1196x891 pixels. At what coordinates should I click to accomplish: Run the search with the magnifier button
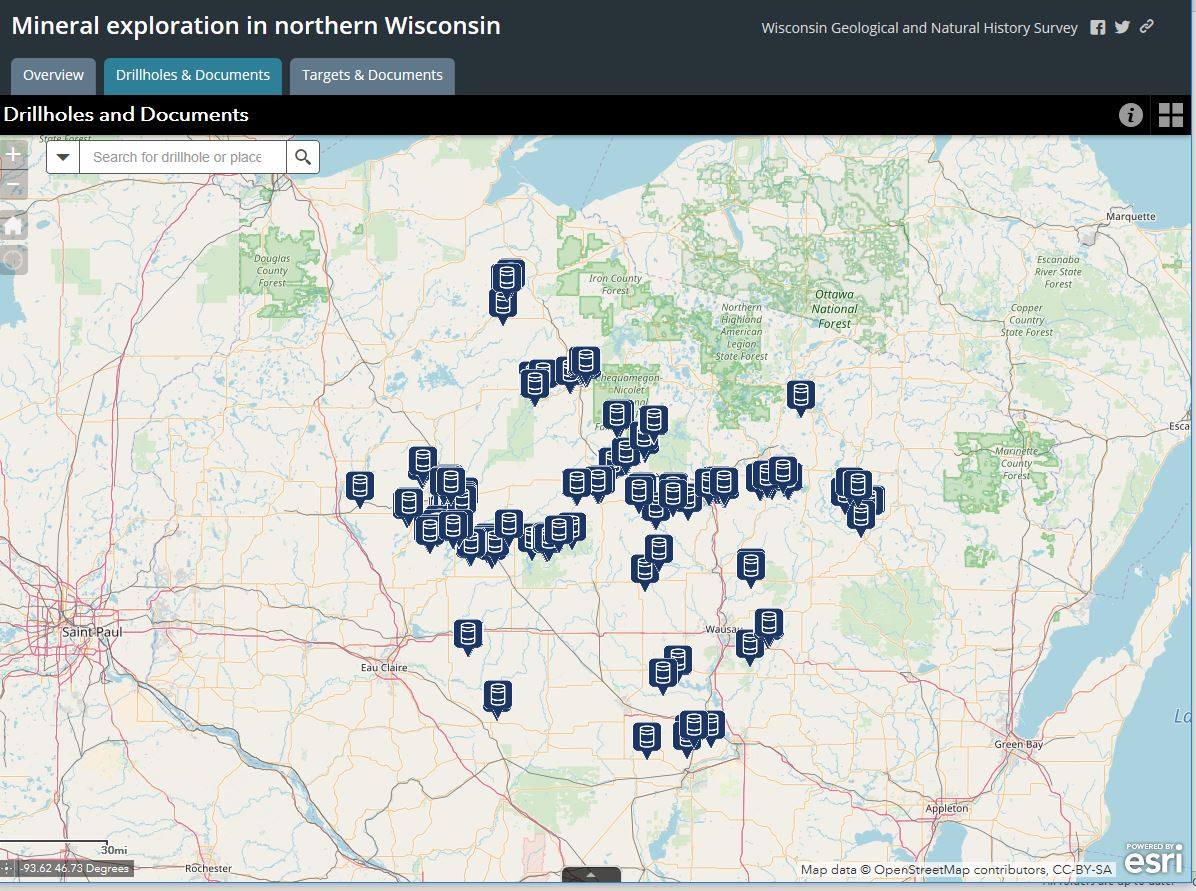(x=303, y=157)
